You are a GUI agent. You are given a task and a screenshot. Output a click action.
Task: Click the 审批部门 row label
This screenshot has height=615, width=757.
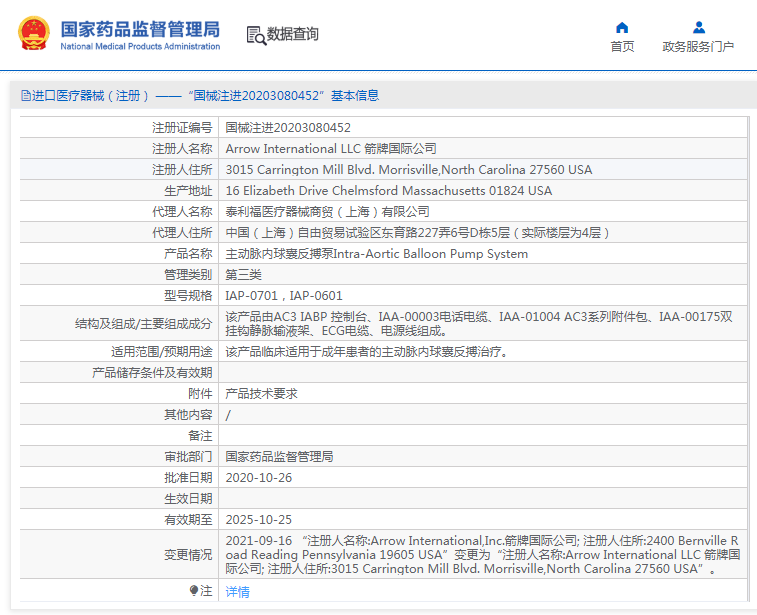tap(188, 456)
